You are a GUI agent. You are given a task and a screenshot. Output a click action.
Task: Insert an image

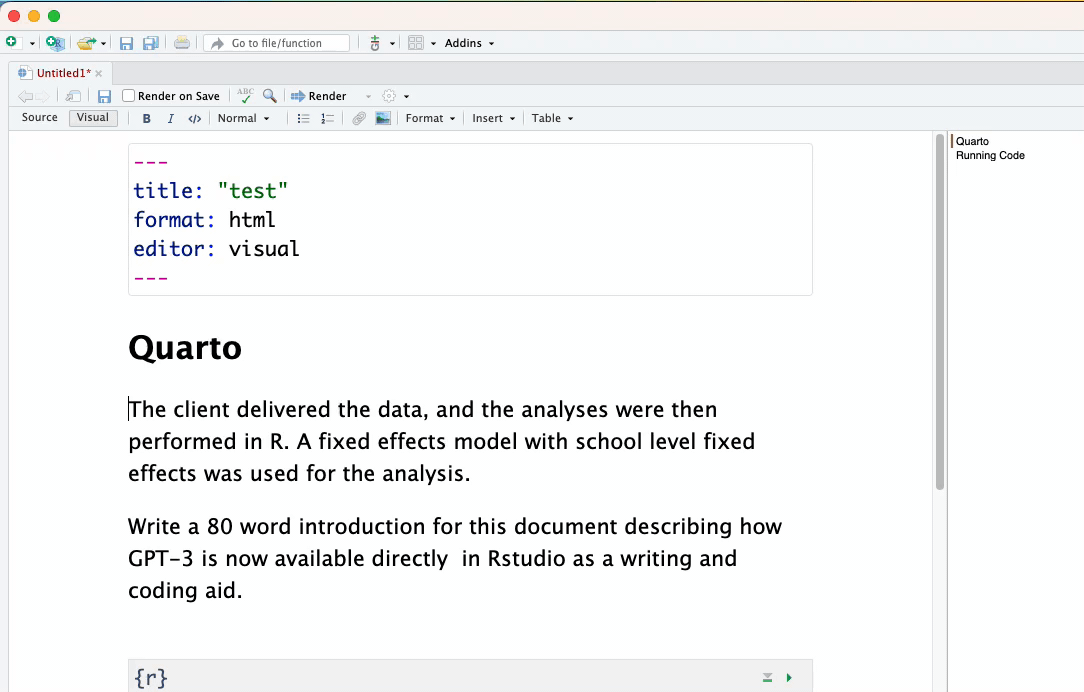click(383, 118)
